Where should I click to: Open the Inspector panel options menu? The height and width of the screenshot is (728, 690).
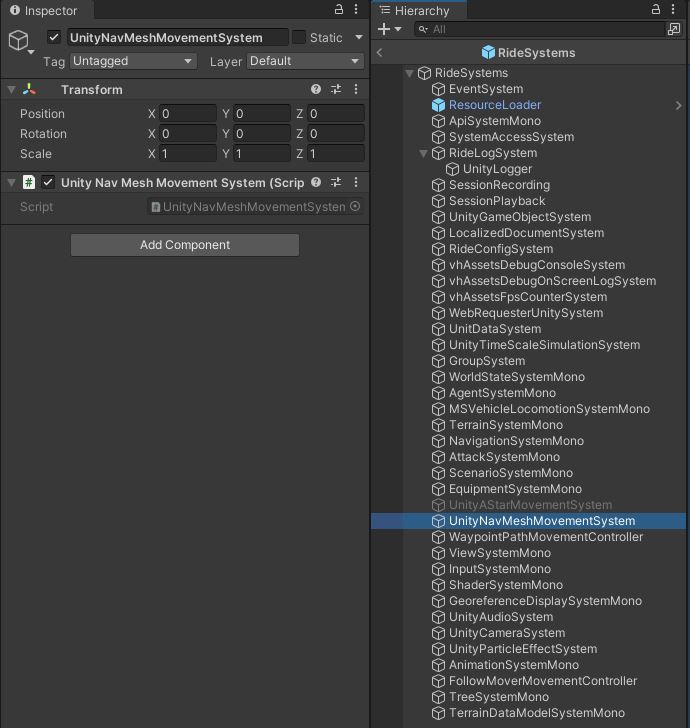(x=356, y=9)
